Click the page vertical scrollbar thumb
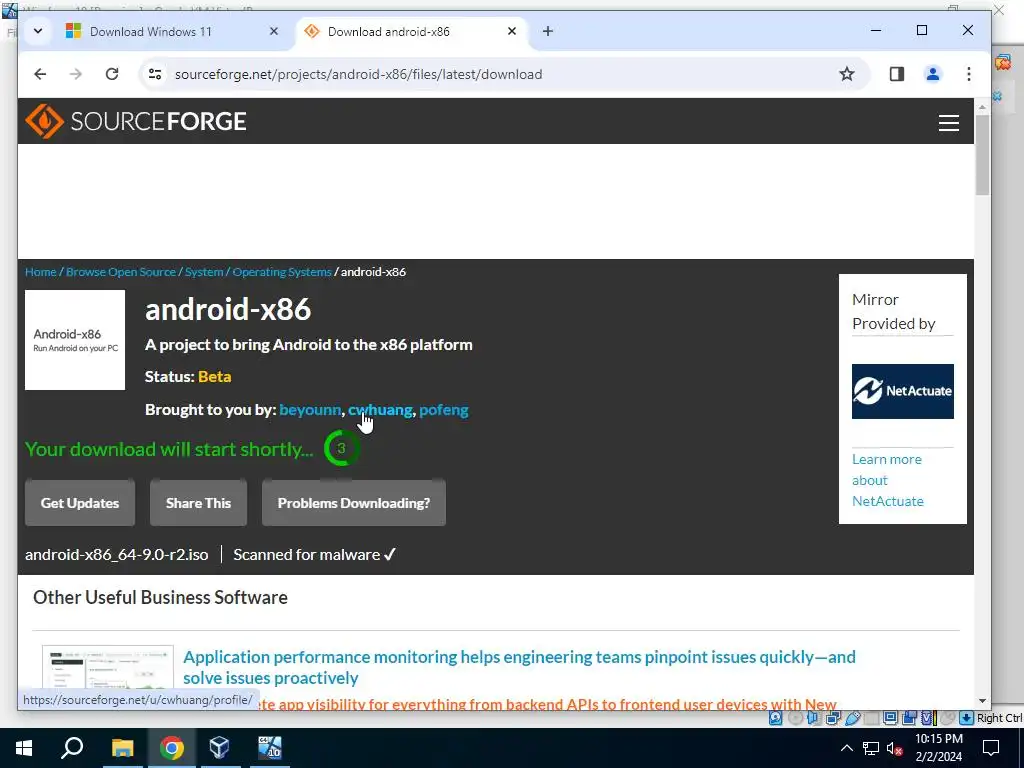Viewport: 1024px width, 768px height. pos(982,155)
